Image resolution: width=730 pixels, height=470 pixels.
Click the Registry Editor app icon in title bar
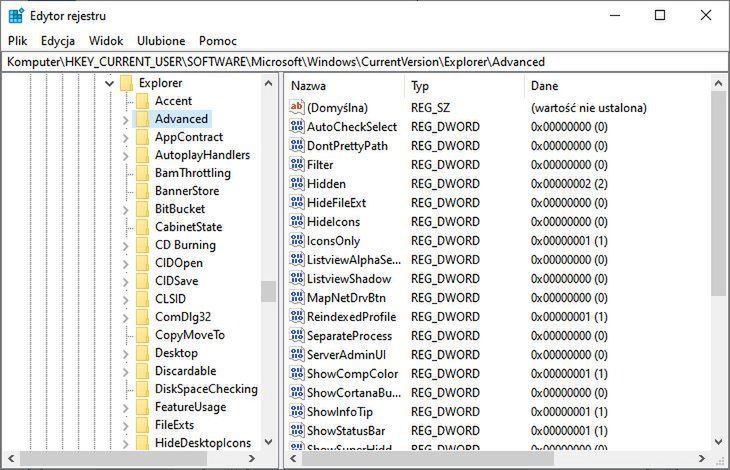(x=16, y=15)
